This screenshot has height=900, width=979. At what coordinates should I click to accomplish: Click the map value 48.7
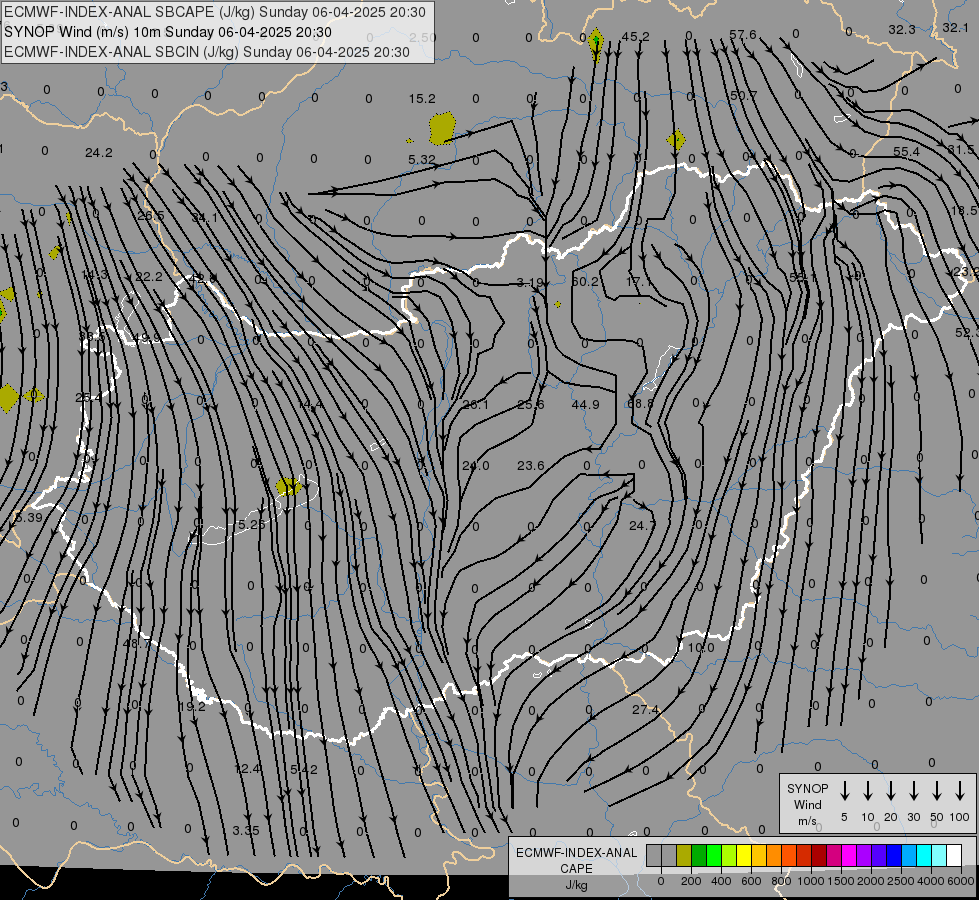coord(137,643)
